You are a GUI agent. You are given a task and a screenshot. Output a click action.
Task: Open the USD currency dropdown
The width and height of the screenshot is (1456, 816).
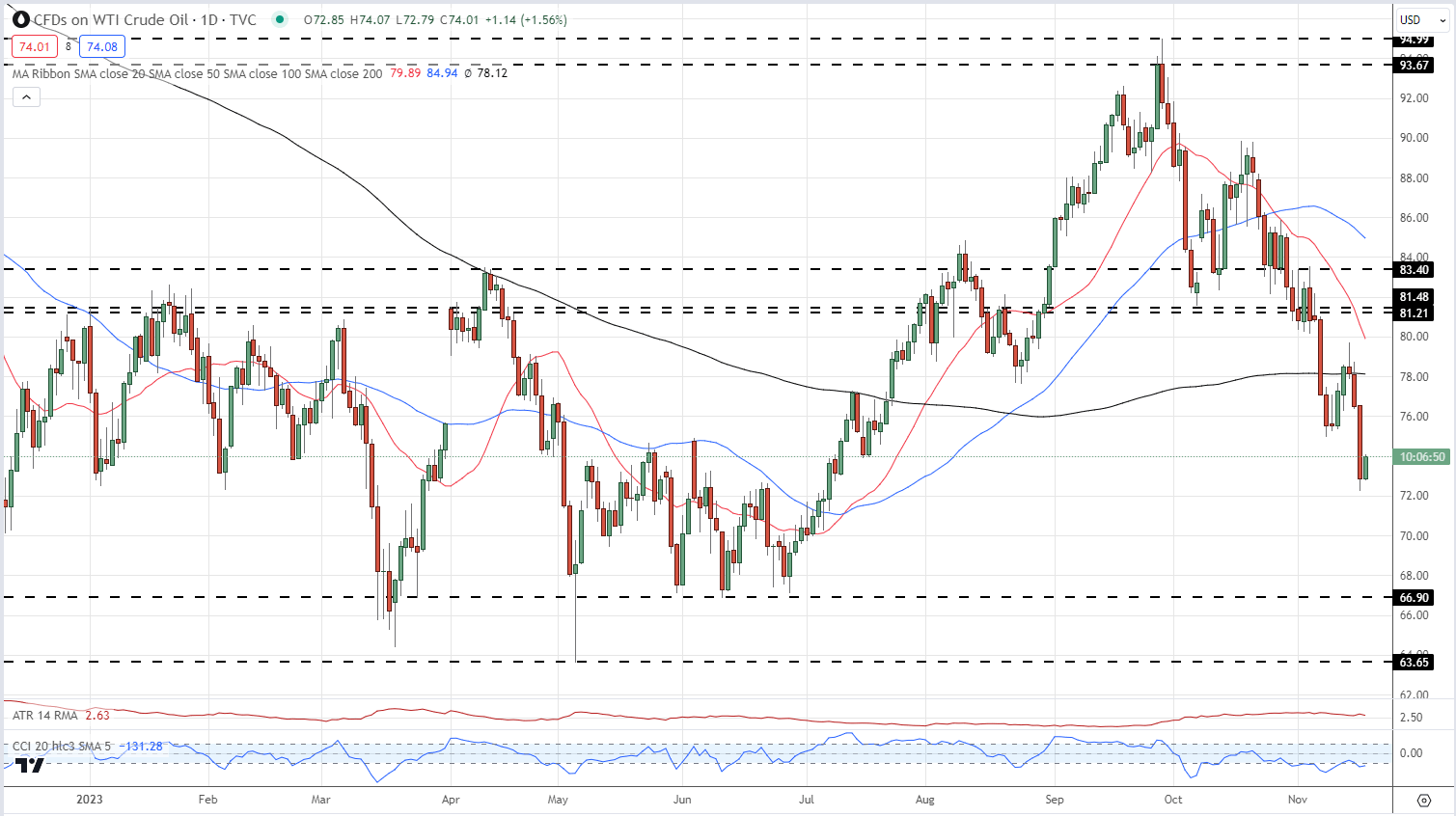click(x=1422, y=19)
